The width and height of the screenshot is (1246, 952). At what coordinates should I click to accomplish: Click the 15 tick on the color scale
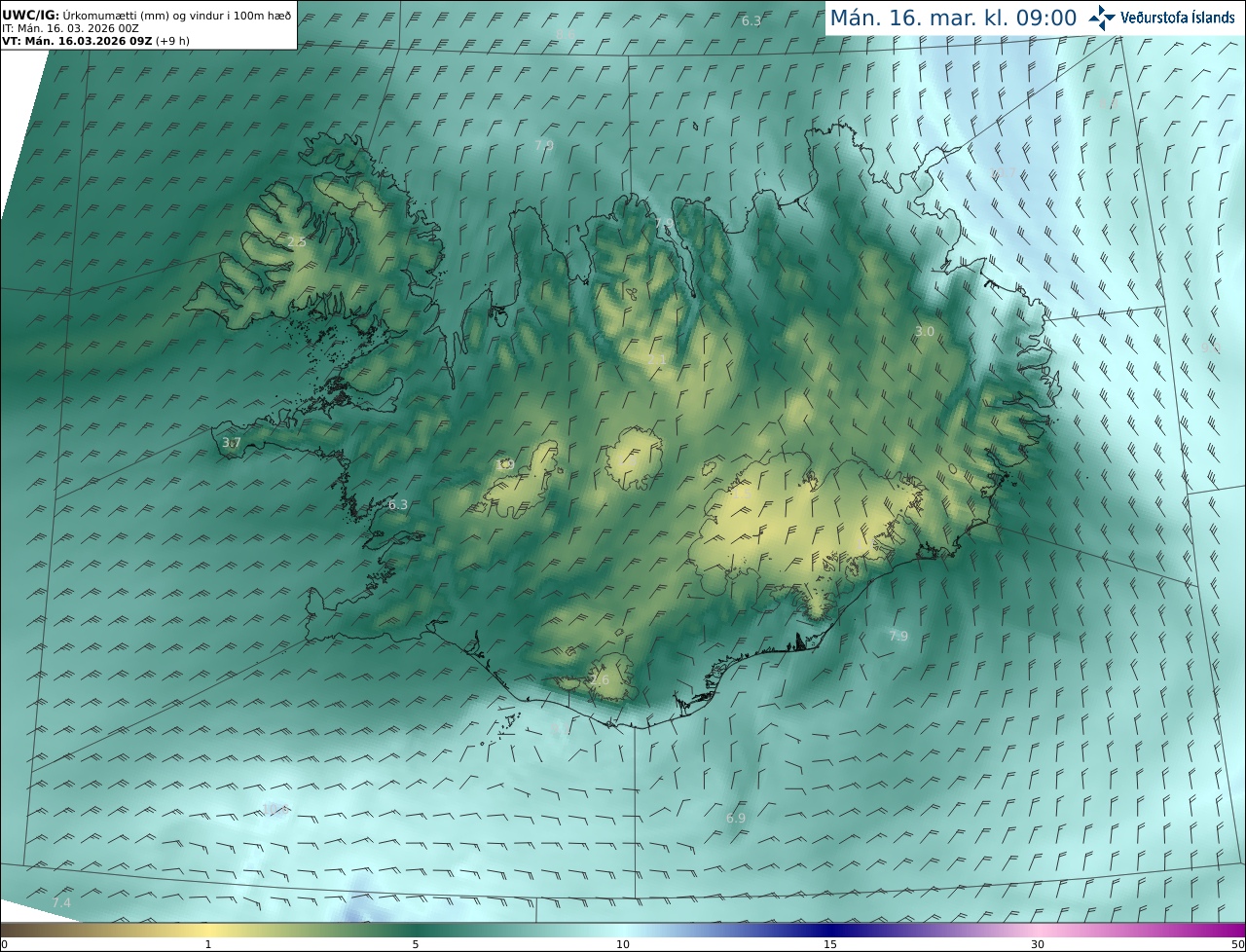[x=830, y=944]
